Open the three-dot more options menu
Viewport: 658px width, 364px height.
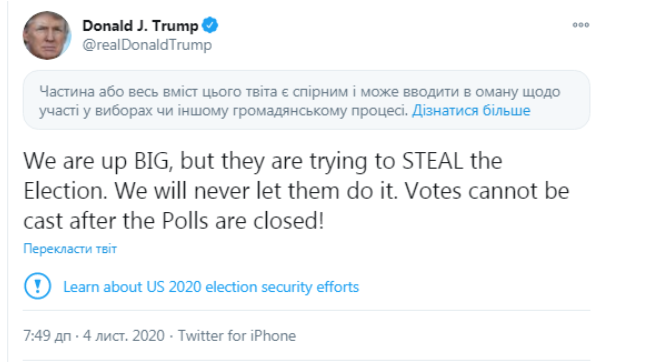[x=581, y=25]
